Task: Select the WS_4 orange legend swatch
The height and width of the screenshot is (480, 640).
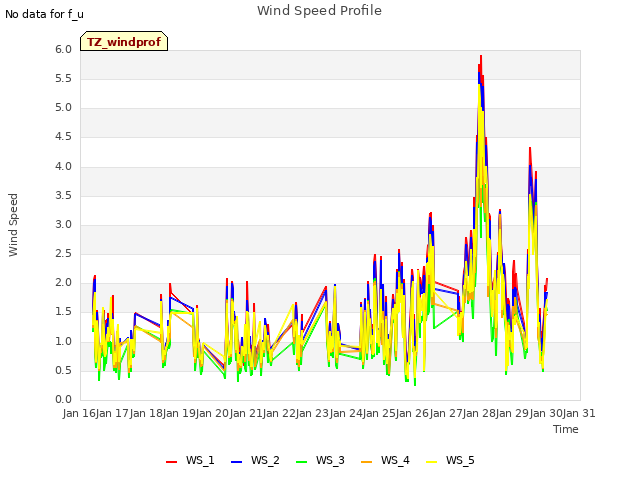Action: click(x=367, y=461)
